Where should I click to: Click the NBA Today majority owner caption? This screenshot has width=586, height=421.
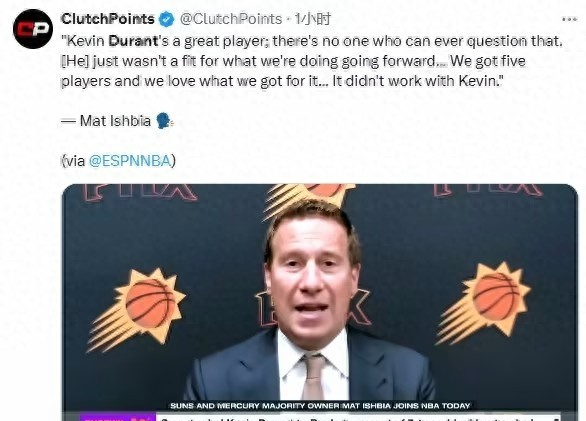tap(320, 406)
